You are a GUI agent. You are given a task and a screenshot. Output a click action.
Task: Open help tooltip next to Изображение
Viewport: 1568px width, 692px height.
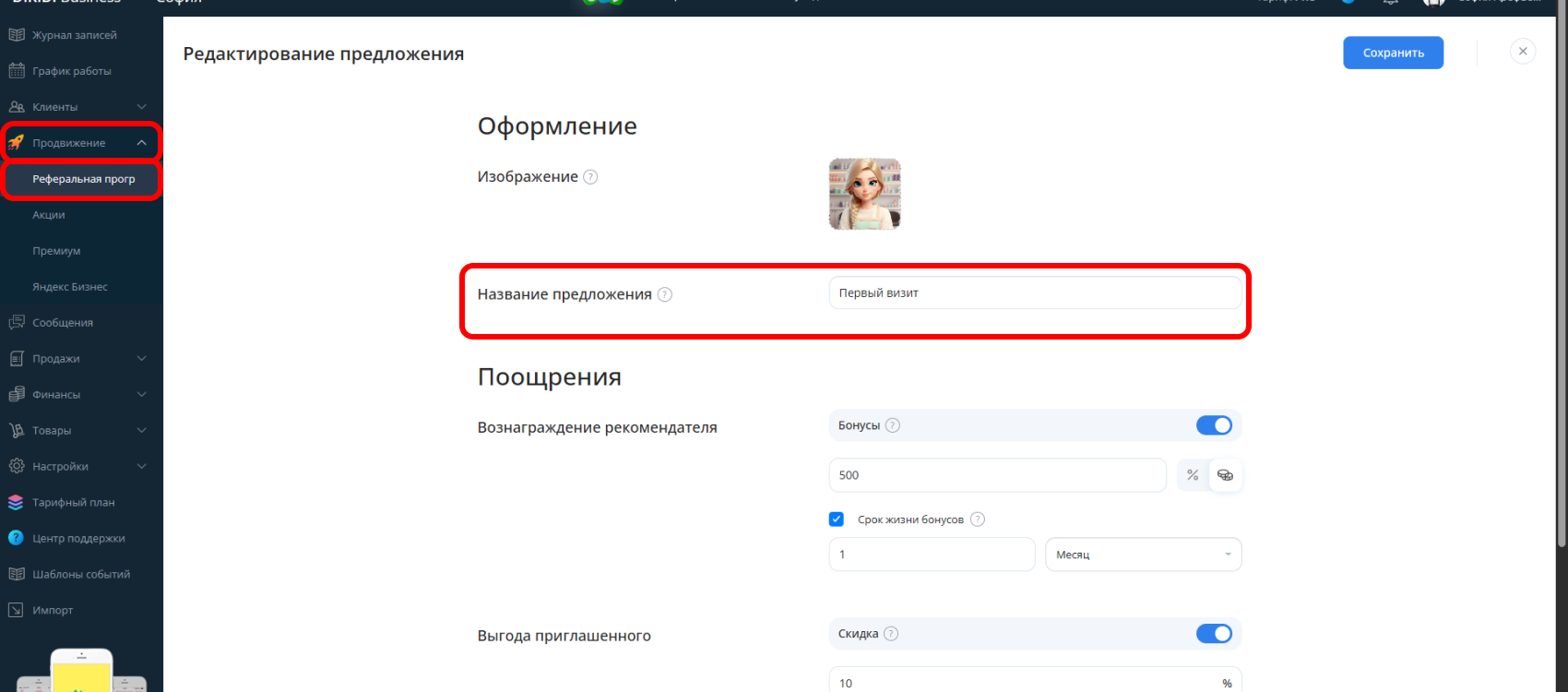point(590,177)
